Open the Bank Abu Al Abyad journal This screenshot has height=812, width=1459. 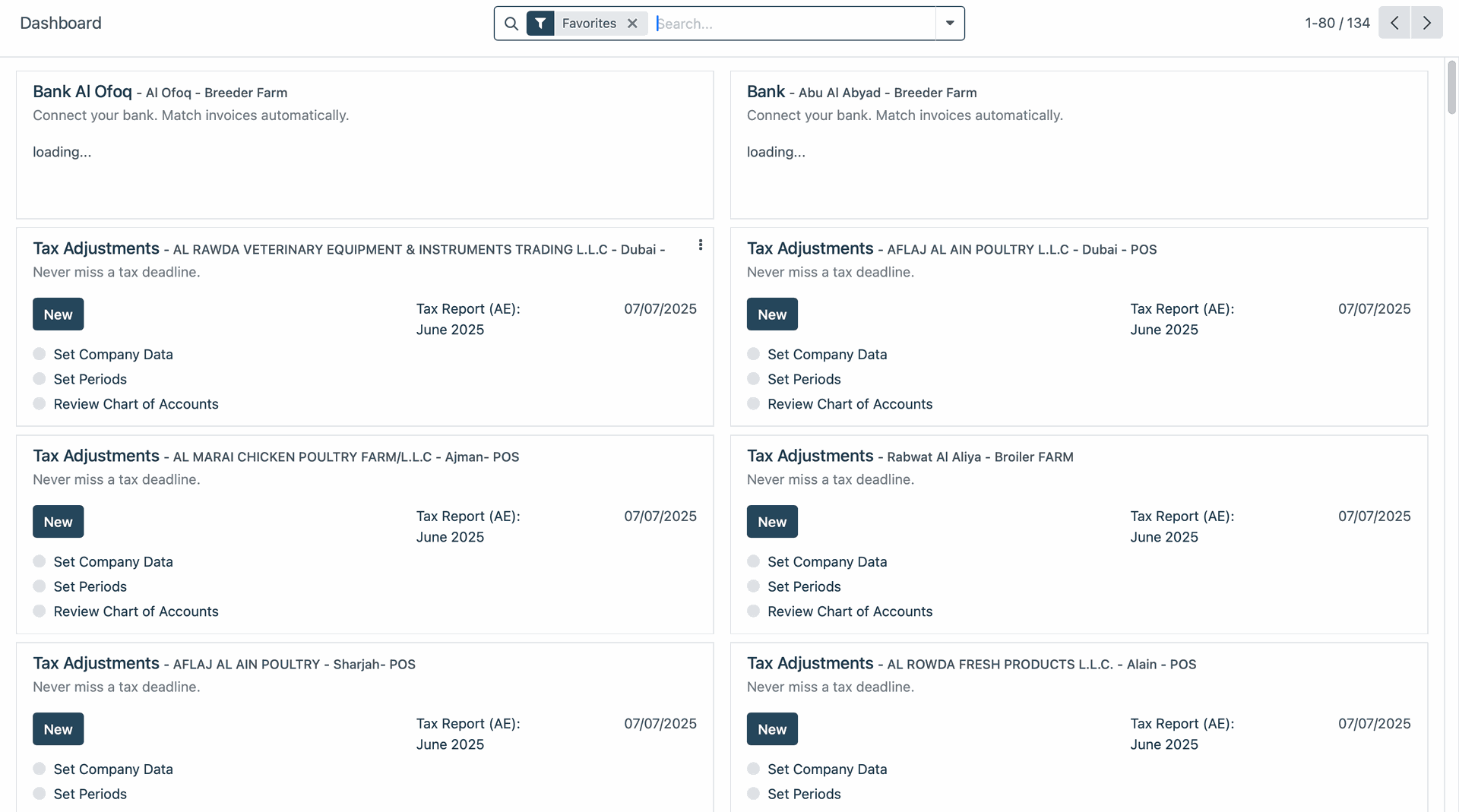766,92
